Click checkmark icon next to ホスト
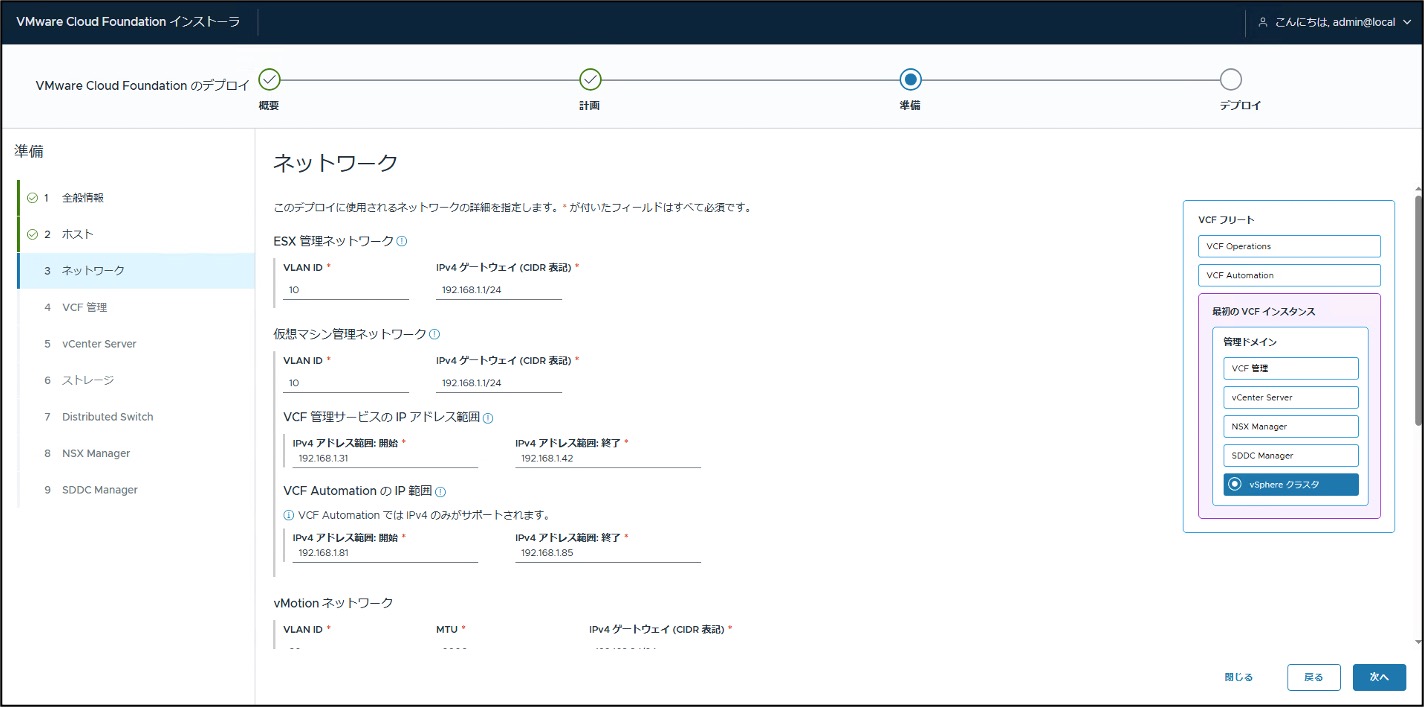1424x708 pixels. coord(32,234)
